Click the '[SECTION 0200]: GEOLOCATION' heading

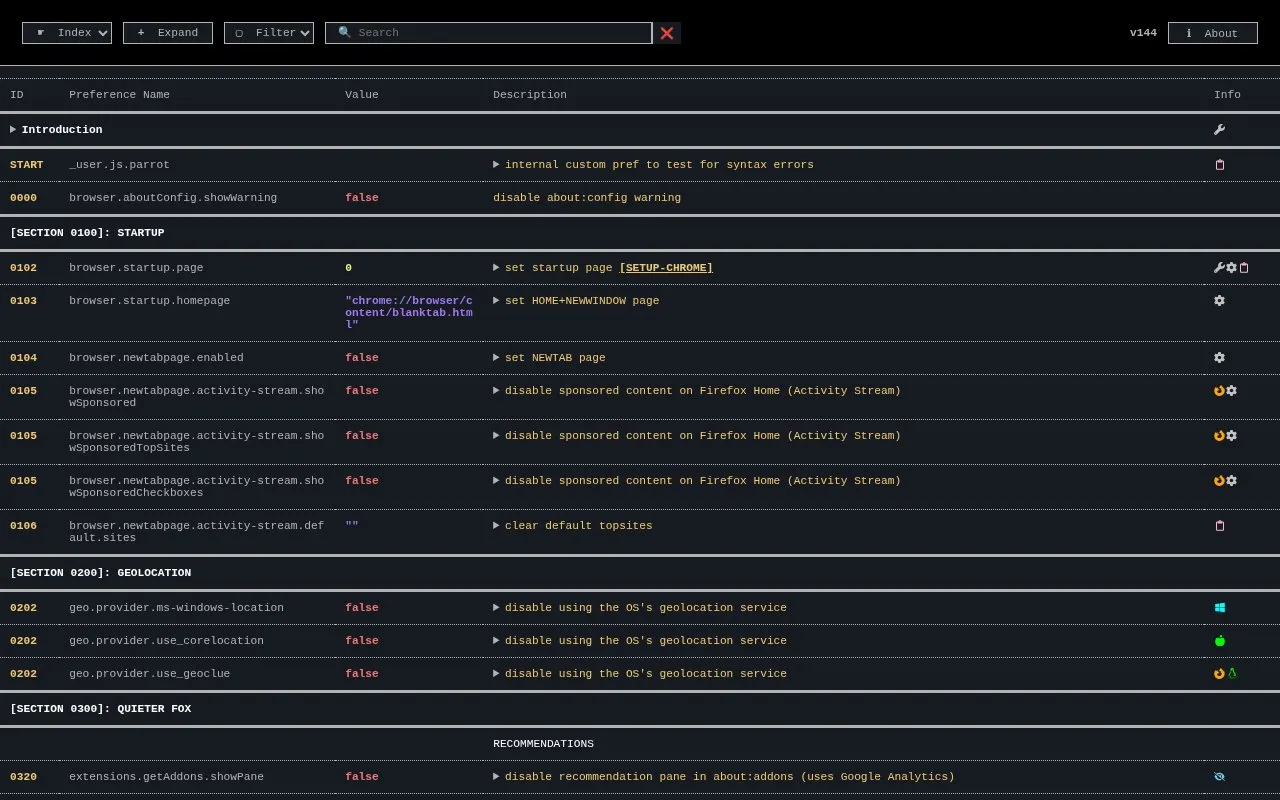tap(100, 573)
